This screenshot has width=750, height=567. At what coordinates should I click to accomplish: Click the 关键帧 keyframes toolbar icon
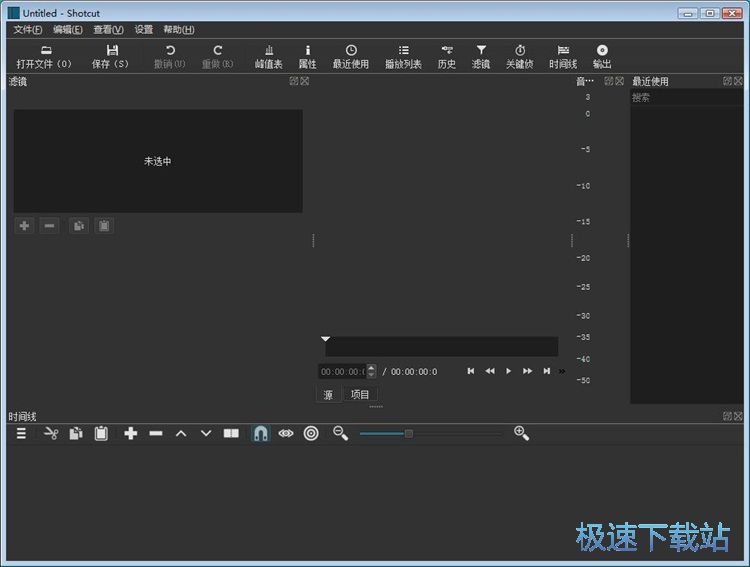520,56
